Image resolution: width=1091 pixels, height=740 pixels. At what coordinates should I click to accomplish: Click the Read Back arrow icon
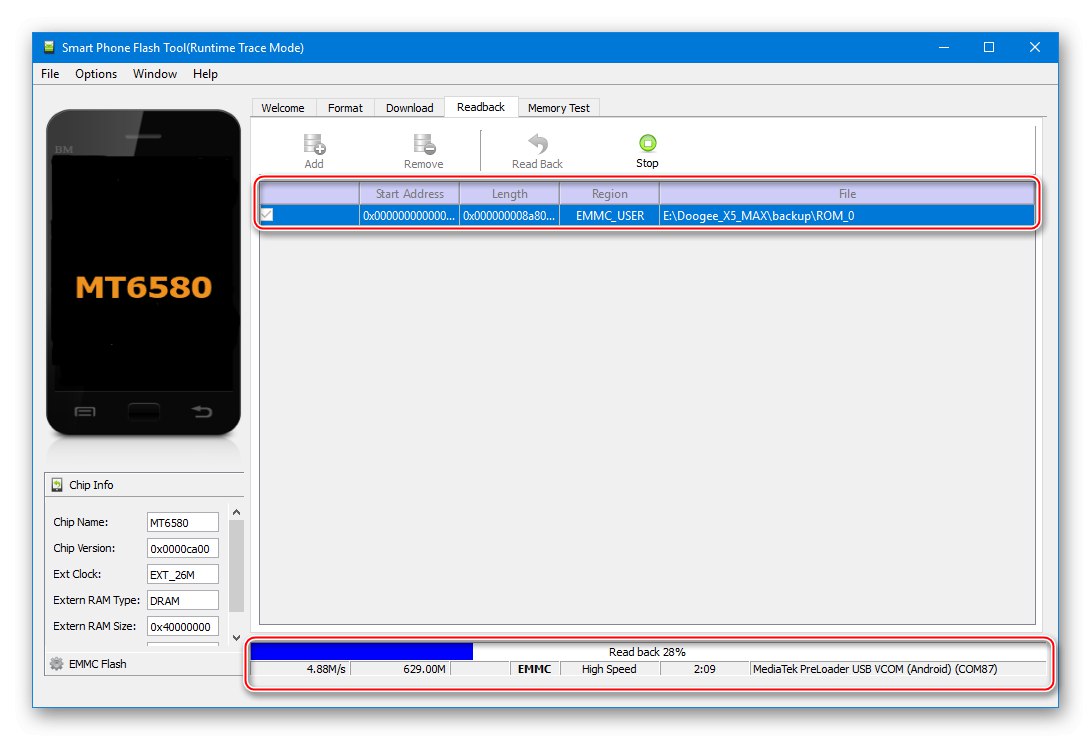[x=537, y=144]
